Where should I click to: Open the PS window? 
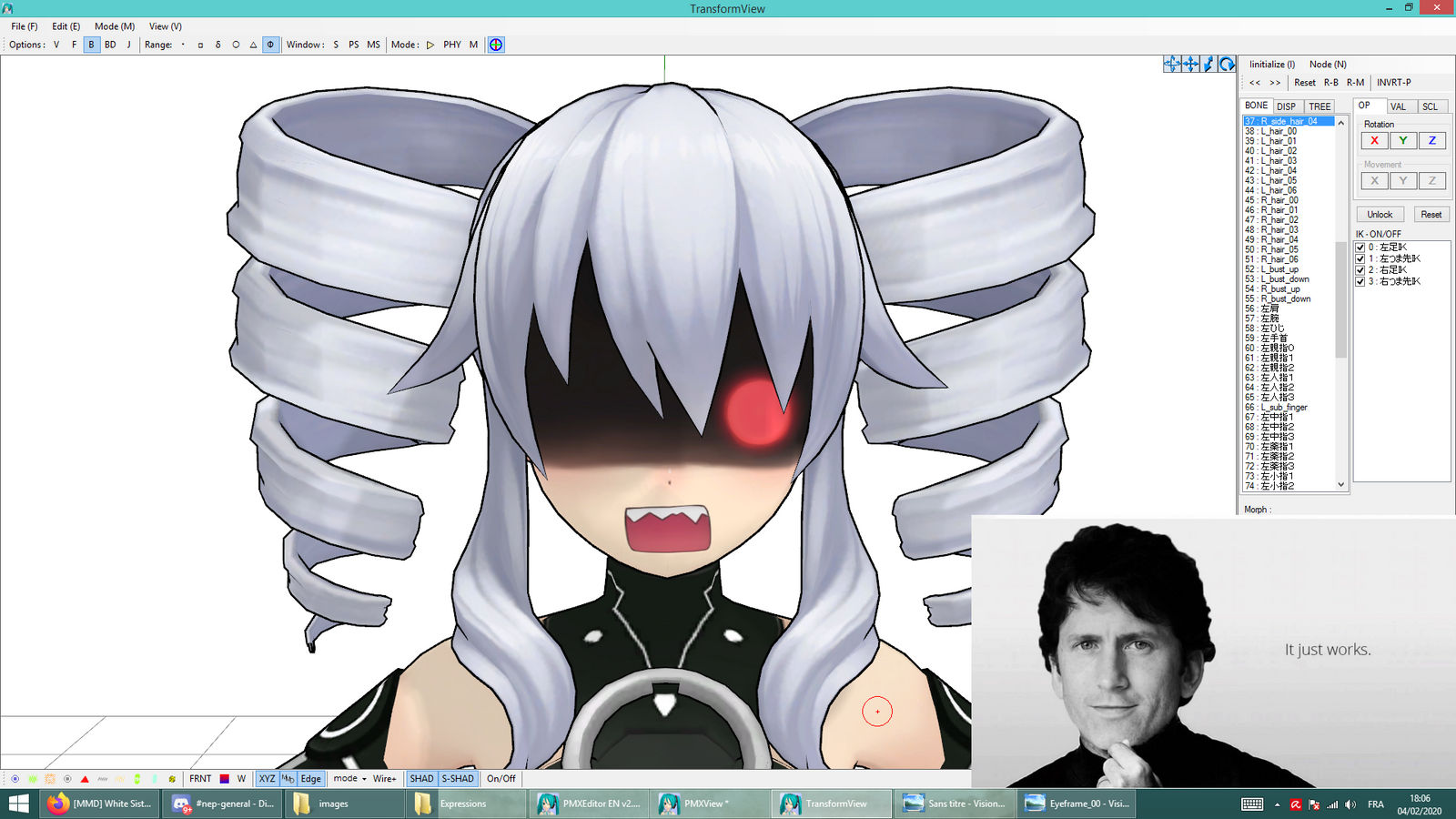click(x=353, y=45)
